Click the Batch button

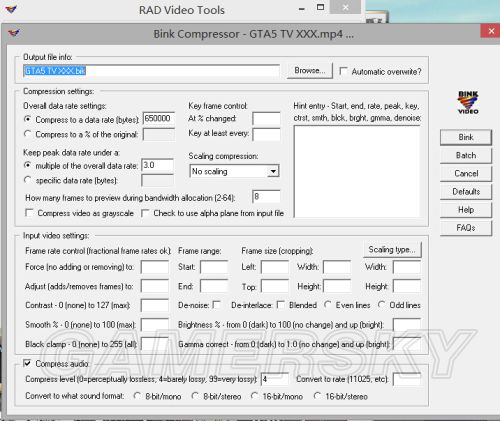[466, 155]
